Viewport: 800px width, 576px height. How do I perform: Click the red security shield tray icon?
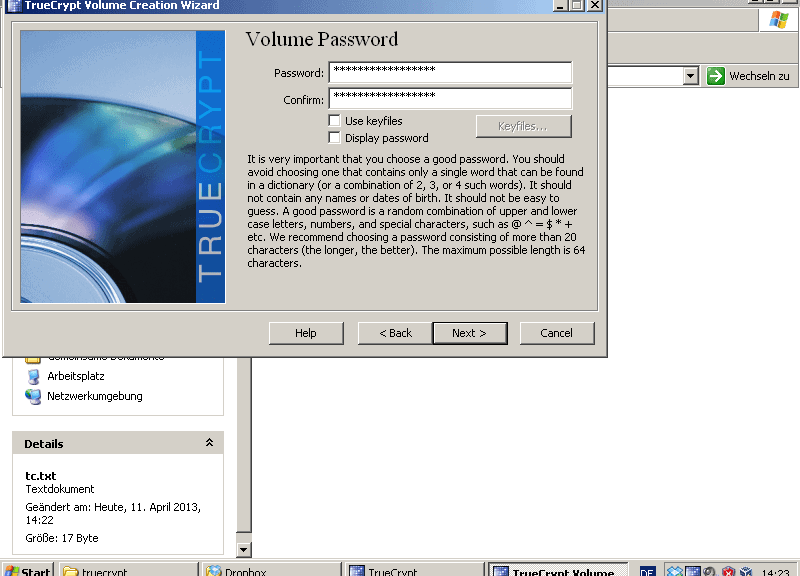coord(728,571)
